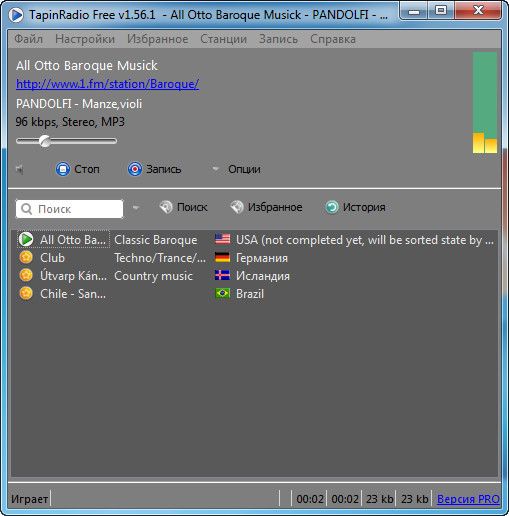Start recording with the Запись button
509x516 pixels.
coord(154,169)
